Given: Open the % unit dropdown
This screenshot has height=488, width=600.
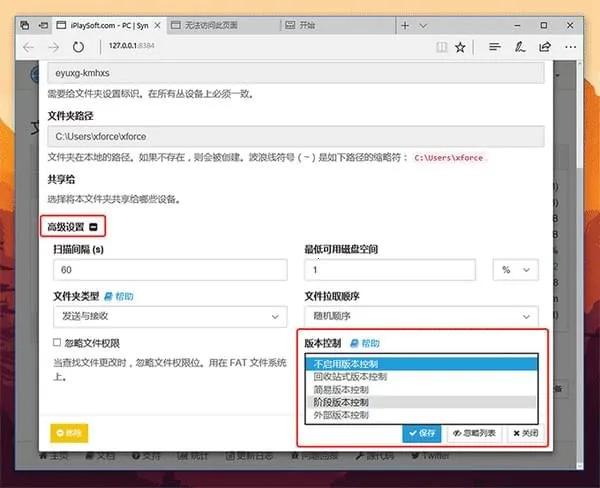Looking at the screenshot, I should point(515,270).
